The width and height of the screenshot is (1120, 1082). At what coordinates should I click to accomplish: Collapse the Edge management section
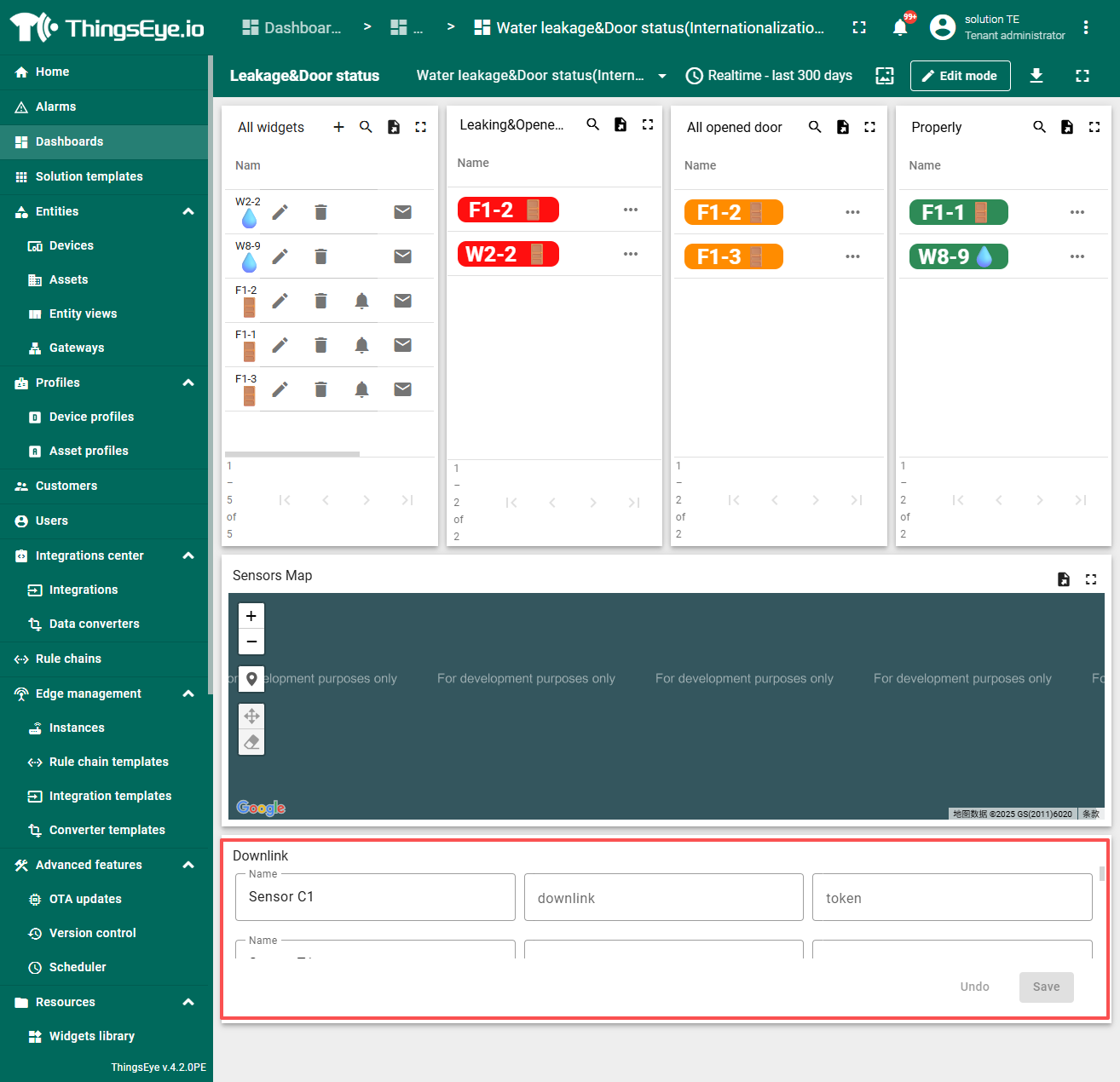(188, 694)
